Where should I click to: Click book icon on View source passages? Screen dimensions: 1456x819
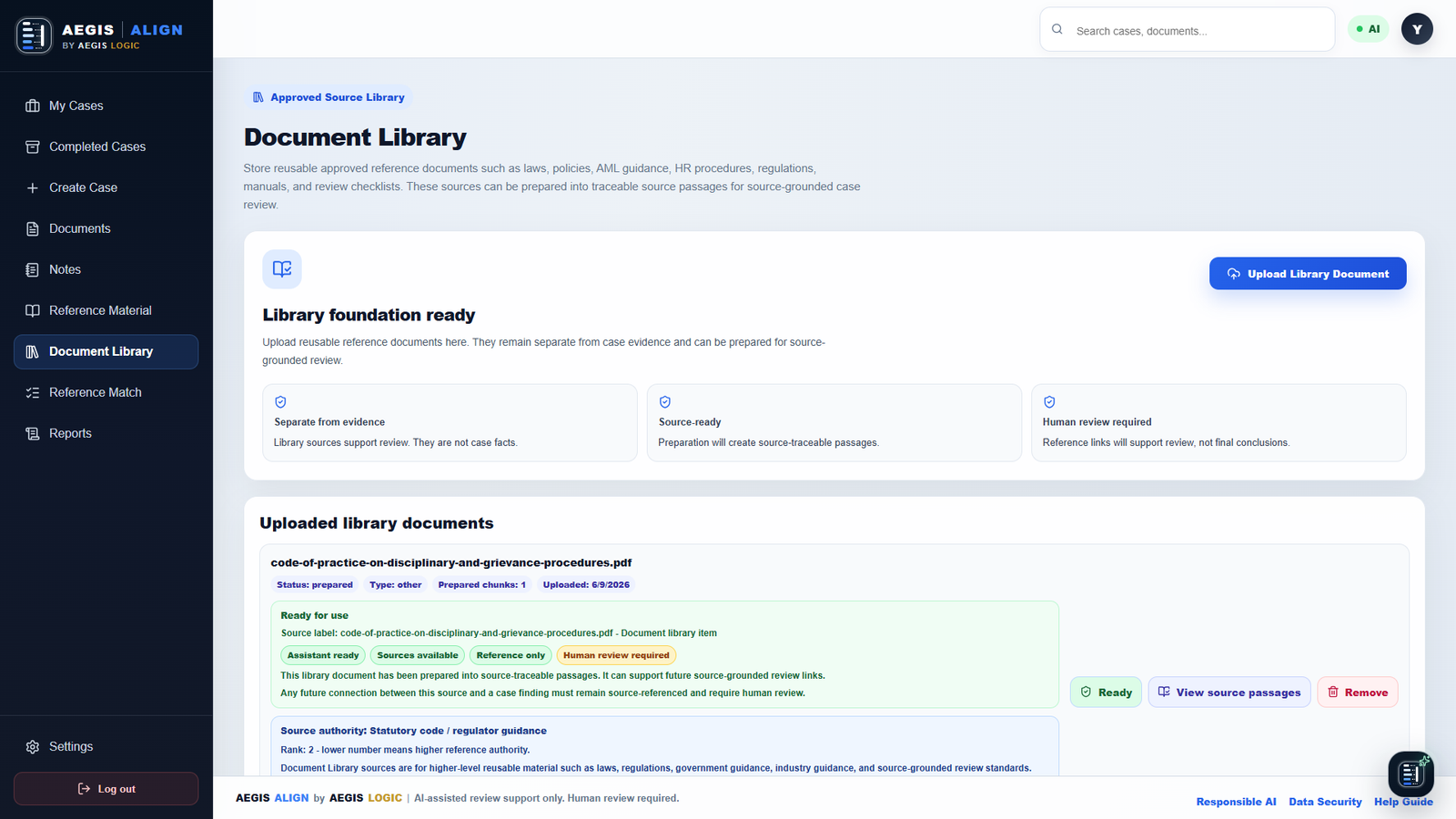(1164, 693)
